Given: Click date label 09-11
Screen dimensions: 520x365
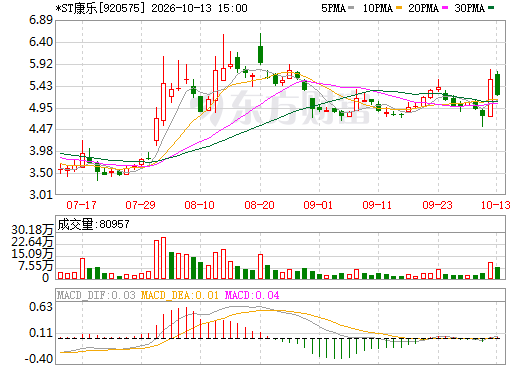Looking at the screenshot, I should pos(377,205).
